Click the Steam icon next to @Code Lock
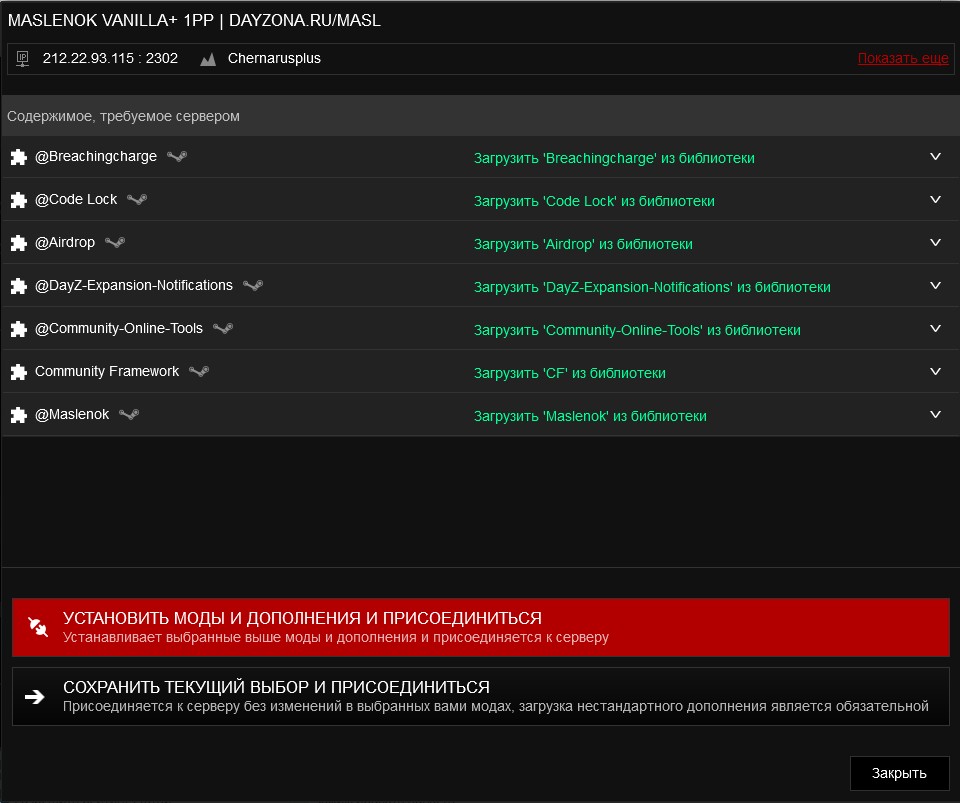The image size is (960, 803). pos(137,200)
